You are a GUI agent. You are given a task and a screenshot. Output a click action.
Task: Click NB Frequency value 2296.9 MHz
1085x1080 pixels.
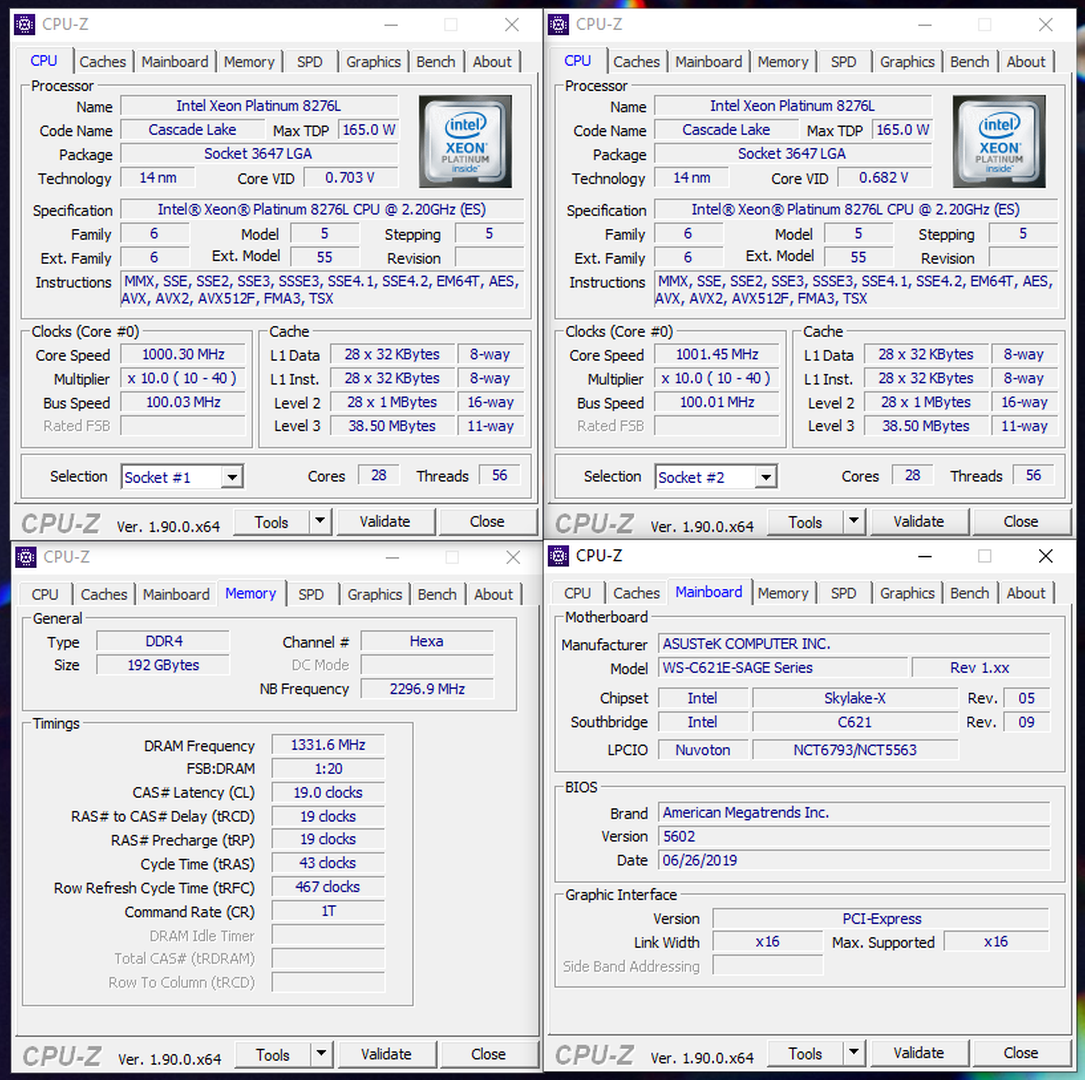(427, 688)
